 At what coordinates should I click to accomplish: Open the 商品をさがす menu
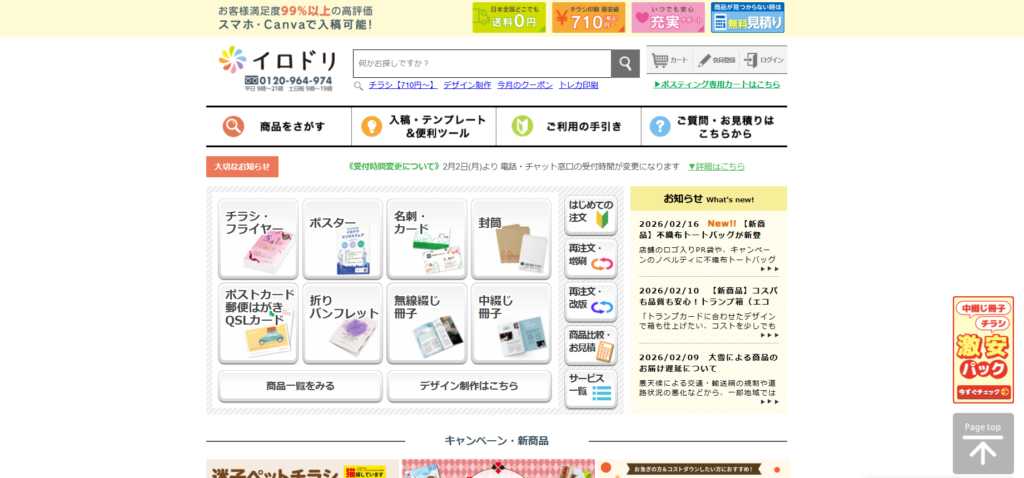(278, 126)
